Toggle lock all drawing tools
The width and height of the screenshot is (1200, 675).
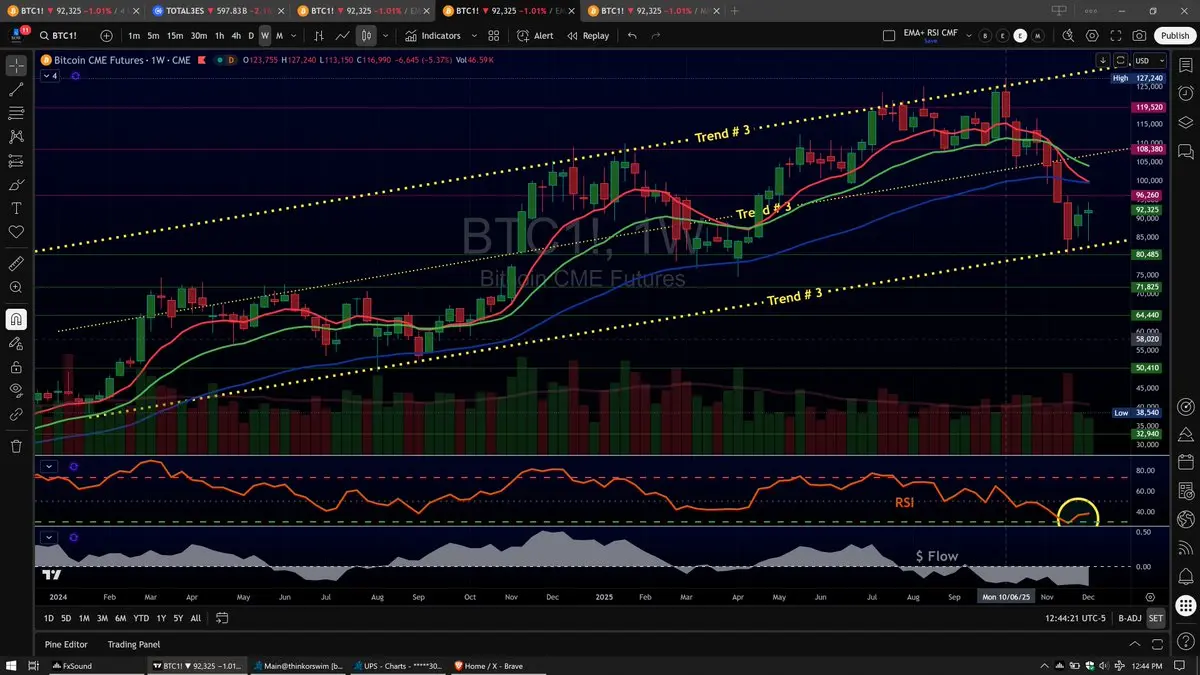pyautogui.click(x=16, y=366)
